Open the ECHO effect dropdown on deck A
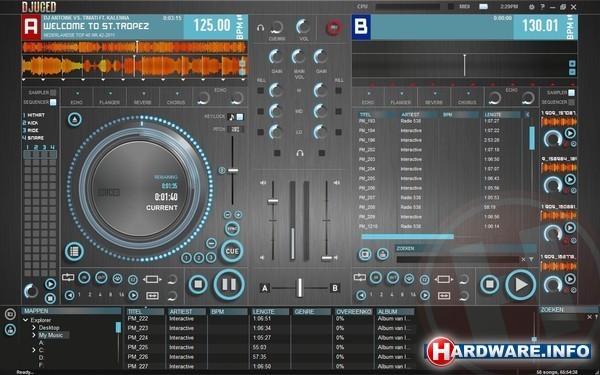The height and width of the screenshot is (375, 600). coord(77,93)
